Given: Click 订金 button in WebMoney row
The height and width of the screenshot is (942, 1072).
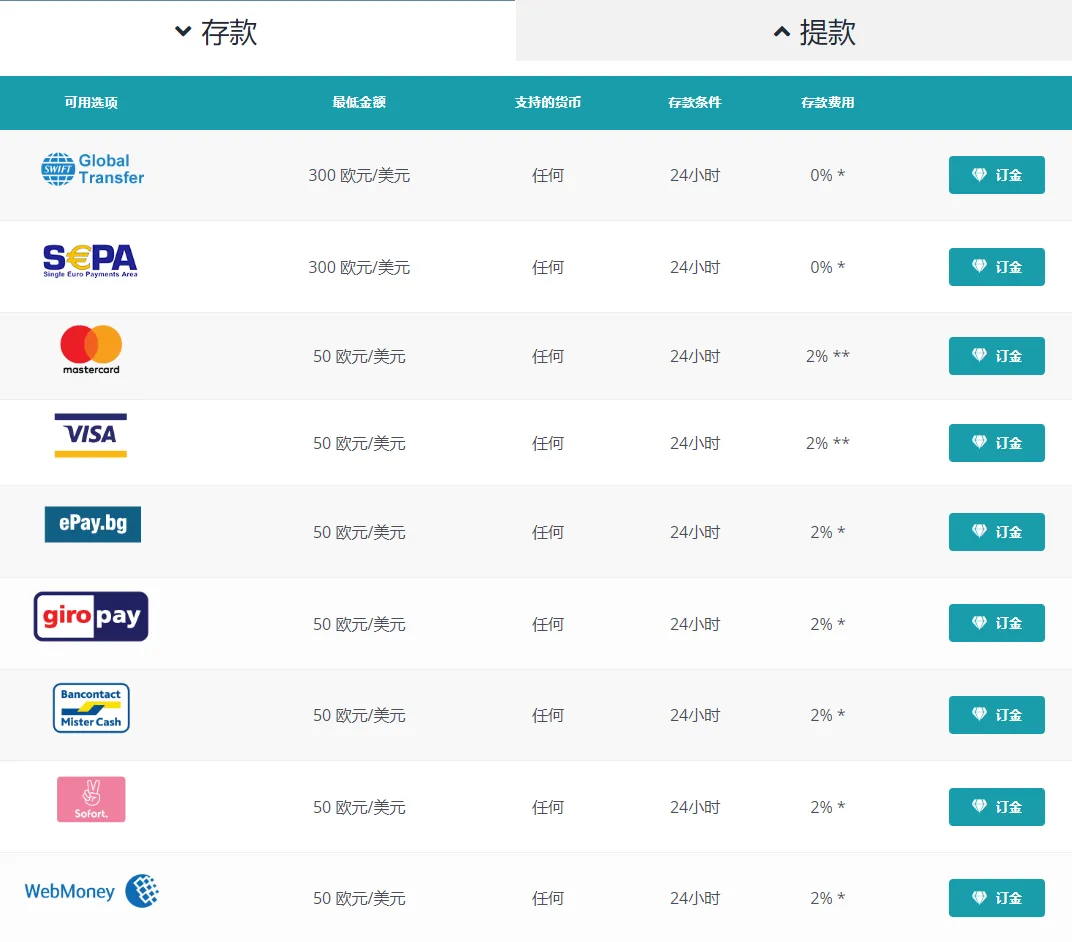Looking at the screenshot, I should [996, 898].
